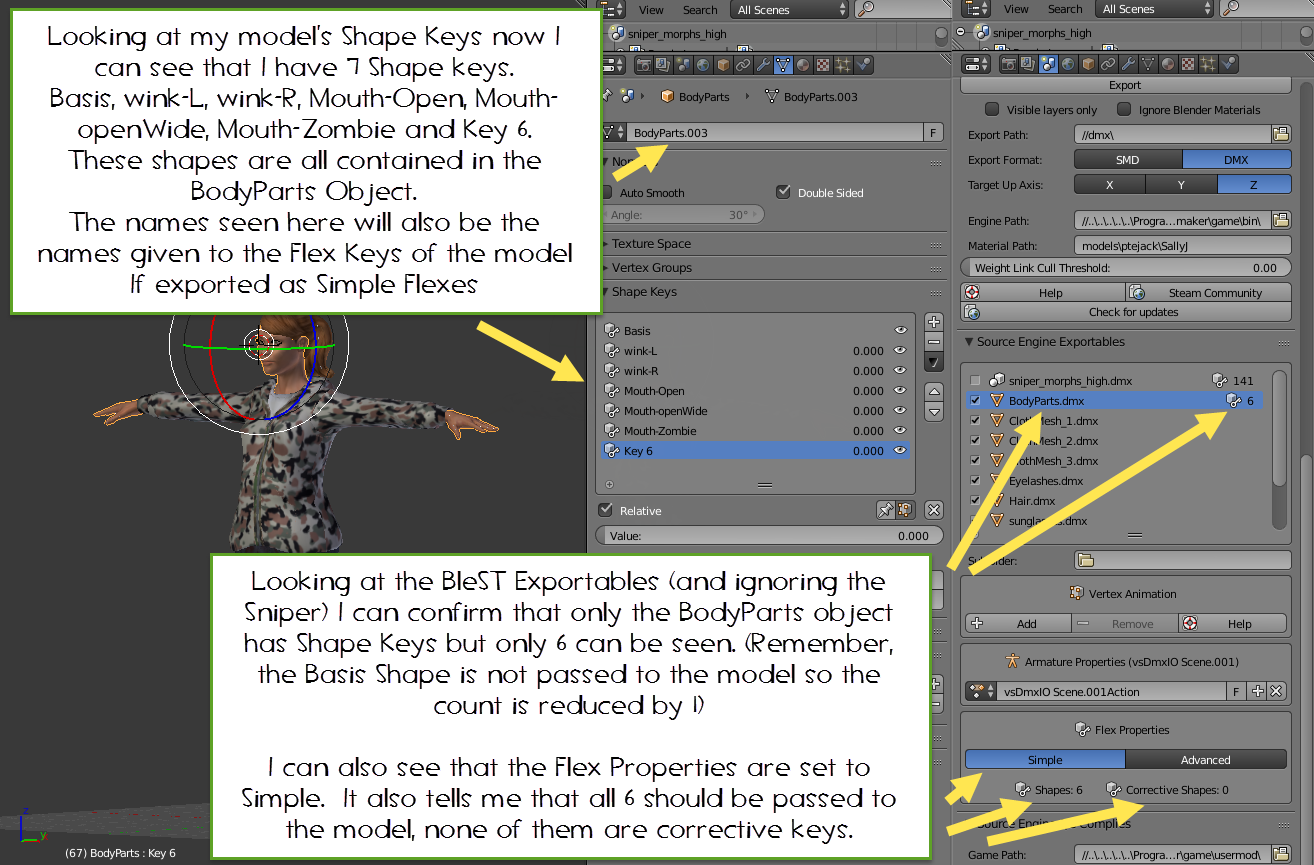Open World properties tab in left panel
The height and width of the screenshot is (865, 1314).
[x=703, y=65]
